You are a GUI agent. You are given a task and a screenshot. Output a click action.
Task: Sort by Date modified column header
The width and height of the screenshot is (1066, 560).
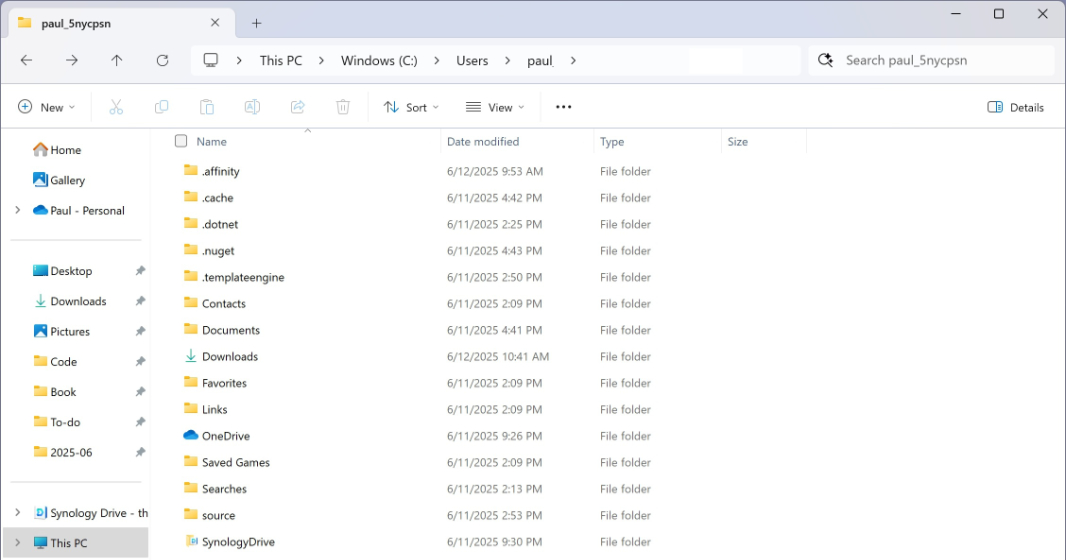click(483, 142)
